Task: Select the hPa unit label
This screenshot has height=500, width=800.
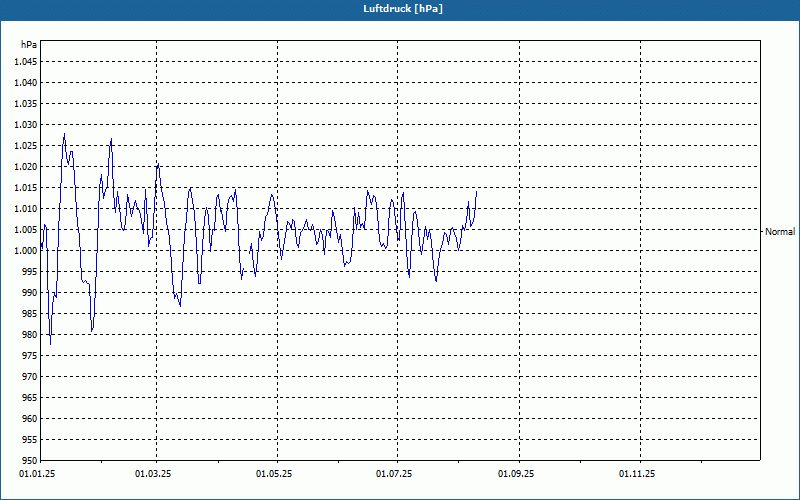Action: [29, 45]
